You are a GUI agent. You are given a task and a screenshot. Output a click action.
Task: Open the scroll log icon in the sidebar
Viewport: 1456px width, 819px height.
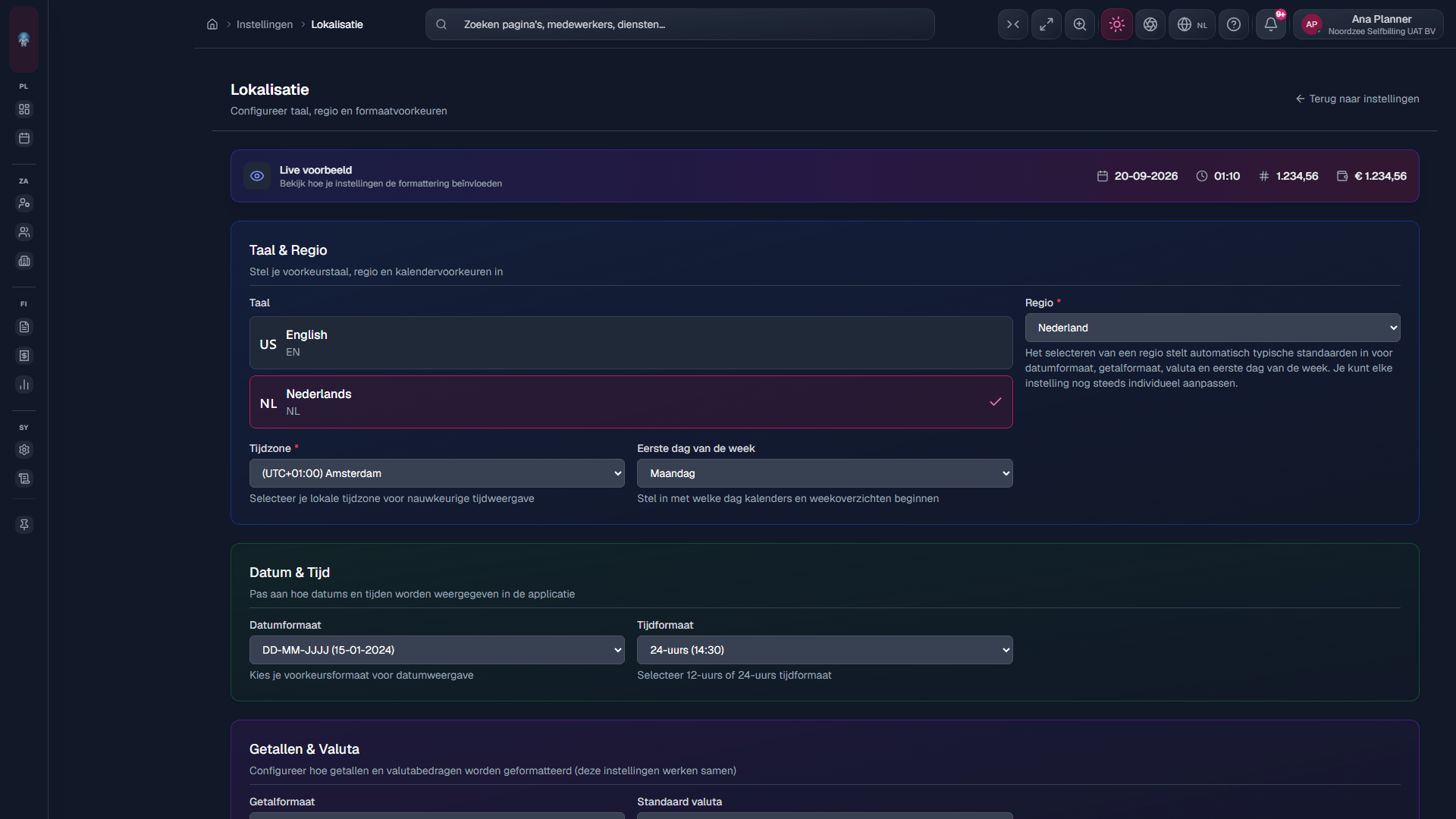(x=24, y=479)
